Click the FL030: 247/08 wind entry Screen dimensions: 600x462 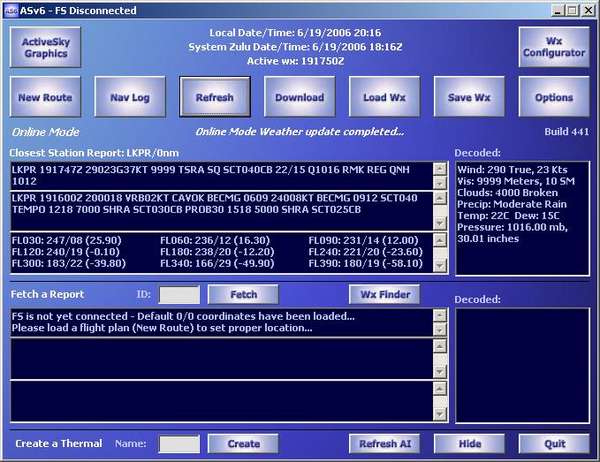point(67,240)
